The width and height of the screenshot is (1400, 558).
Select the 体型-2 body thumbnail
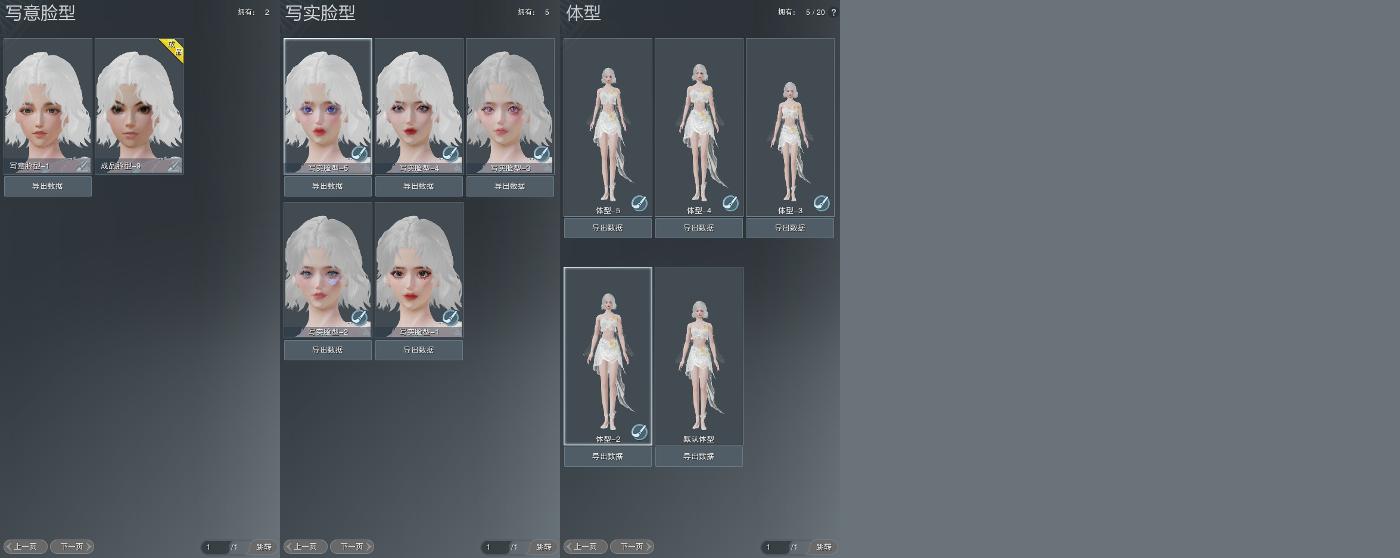point(608,356)
